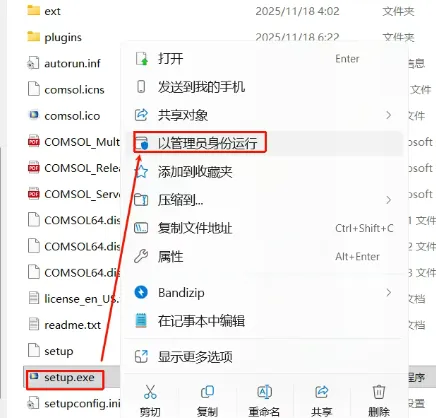Click the Share icon in bottom bar
This screenshot has width=436, height=418.
tap(322, 392)
